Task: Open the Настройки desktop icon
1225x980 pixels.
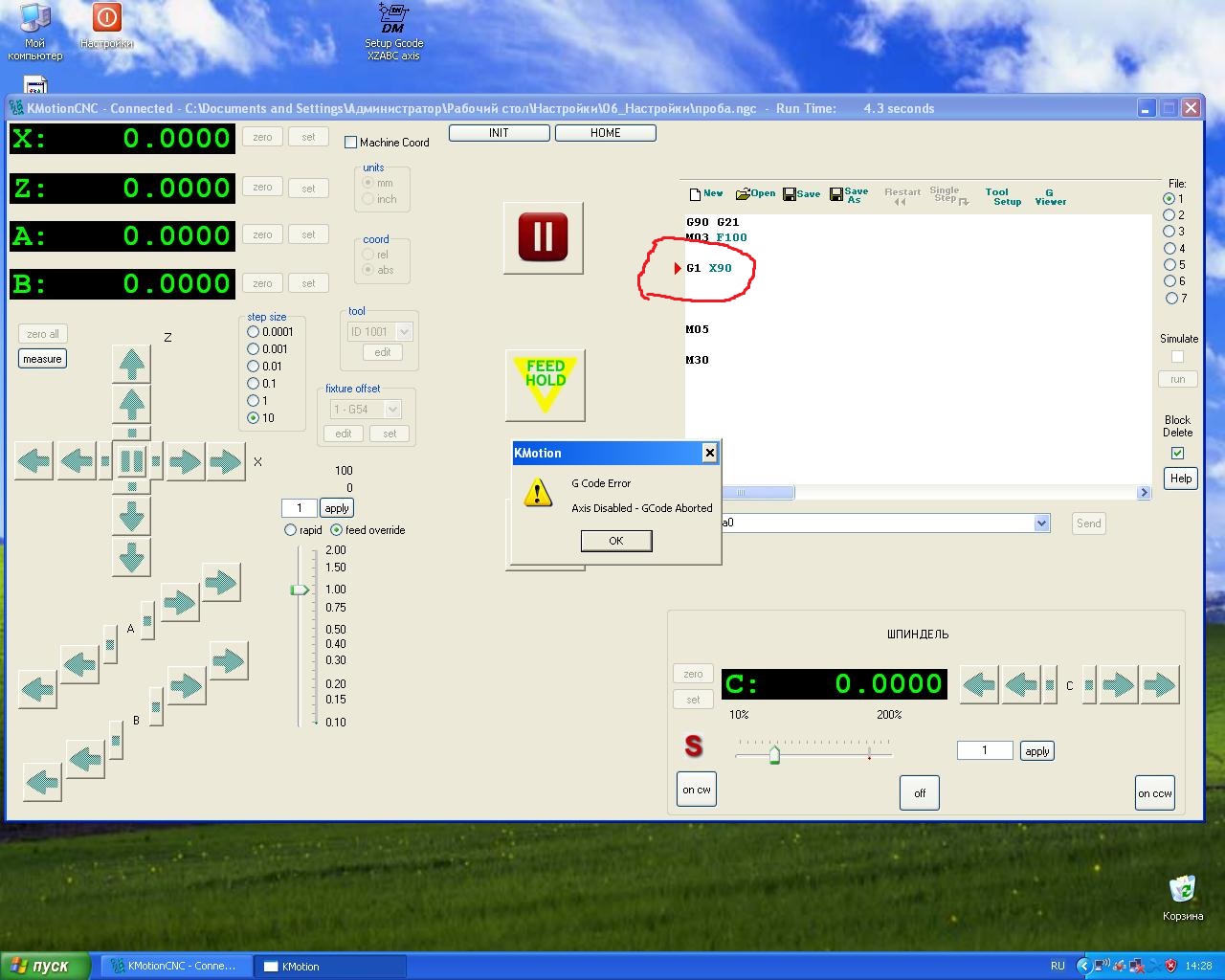Action: [106, 27]
